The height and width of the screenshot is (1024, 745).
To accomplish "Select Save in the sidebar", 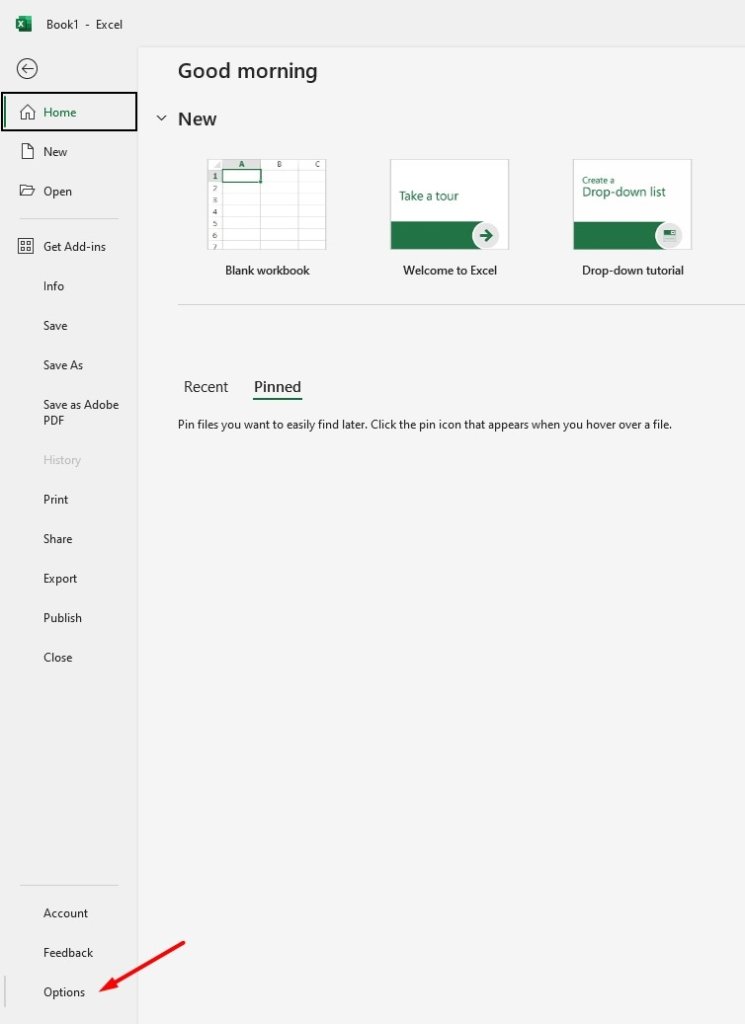I will (55, 325).
